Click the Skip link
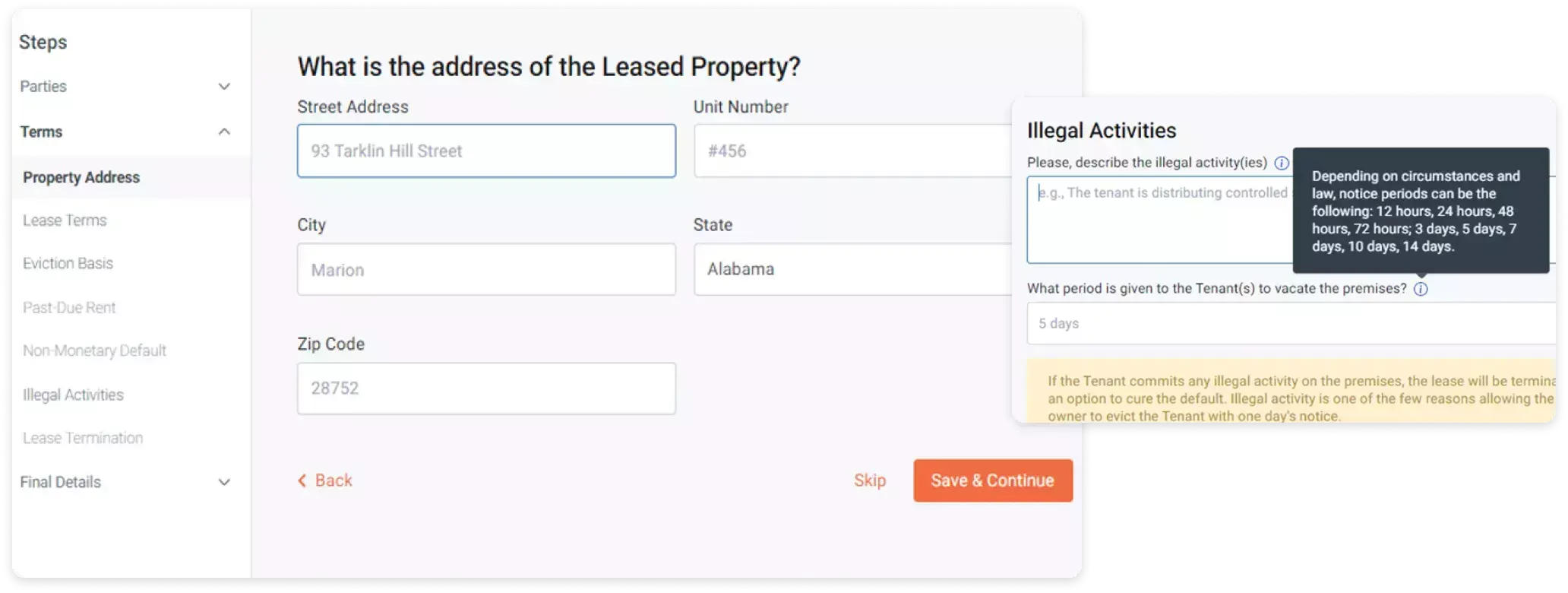 870,480
